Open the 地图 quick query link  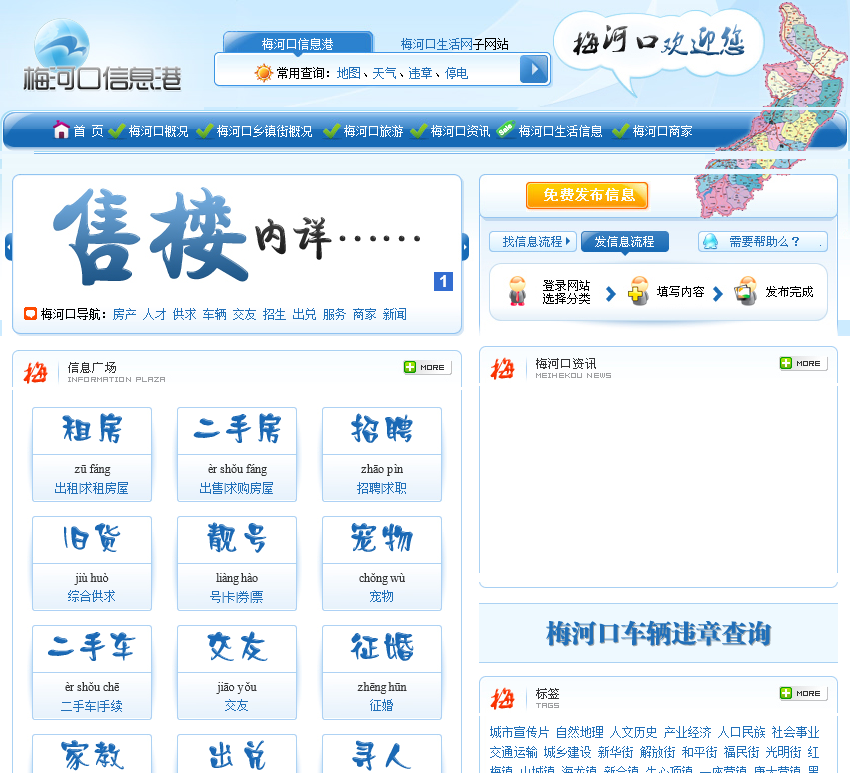[x=349, y=73]
